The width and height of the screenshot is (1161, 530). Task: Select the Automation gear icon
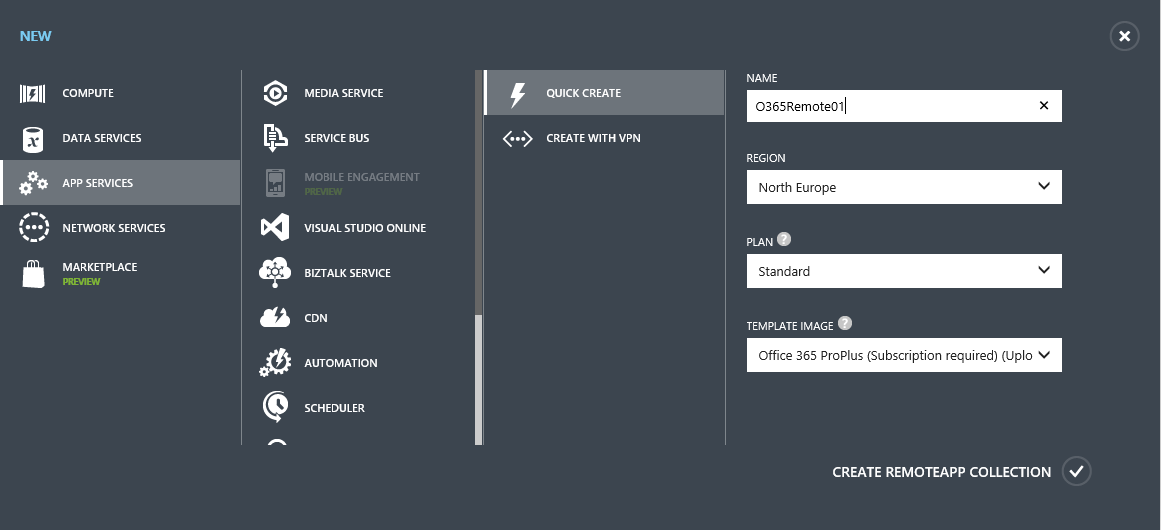[275, 363]
